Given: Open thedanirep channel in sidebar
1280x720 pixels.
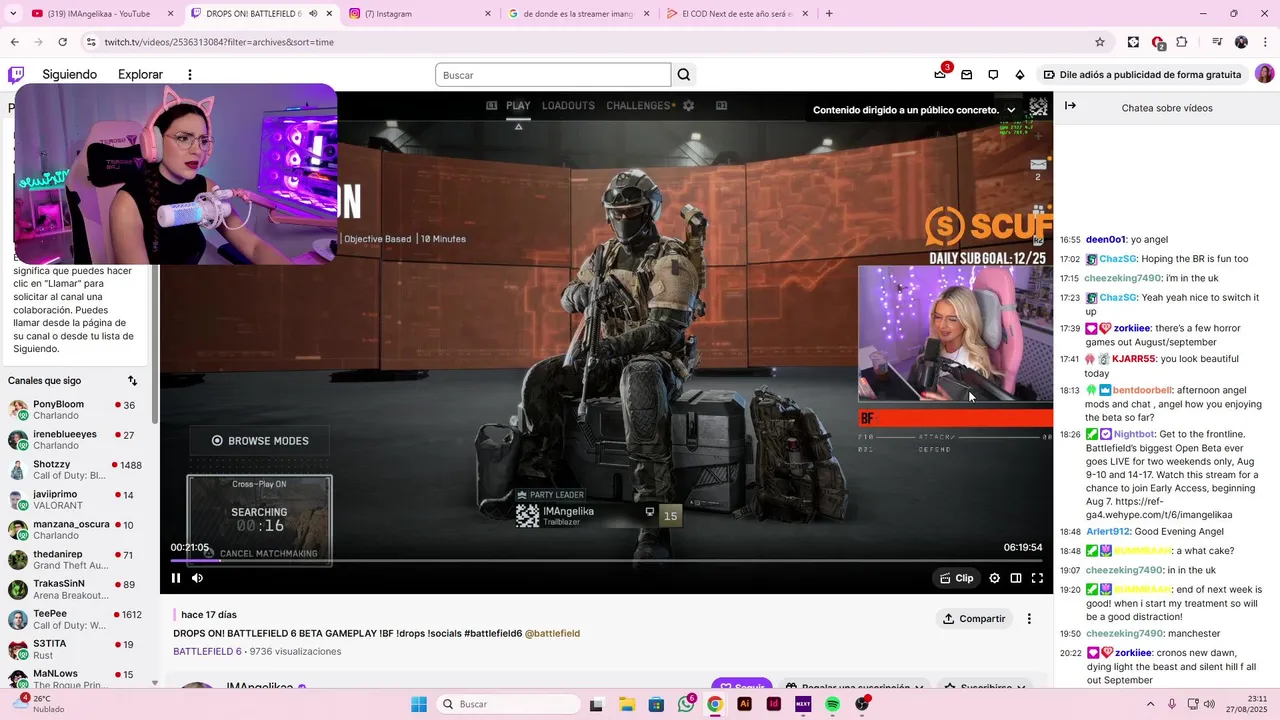Looking at the screenshot, I should click(75, 559).
